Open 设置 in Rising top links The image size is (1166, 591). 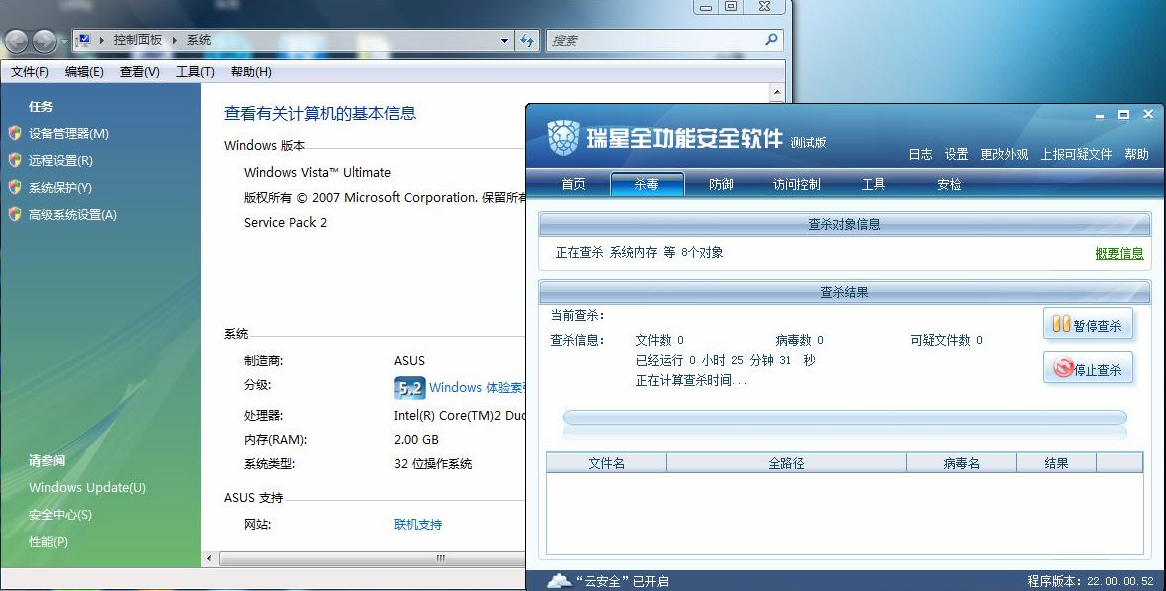(x=956, y=154)
